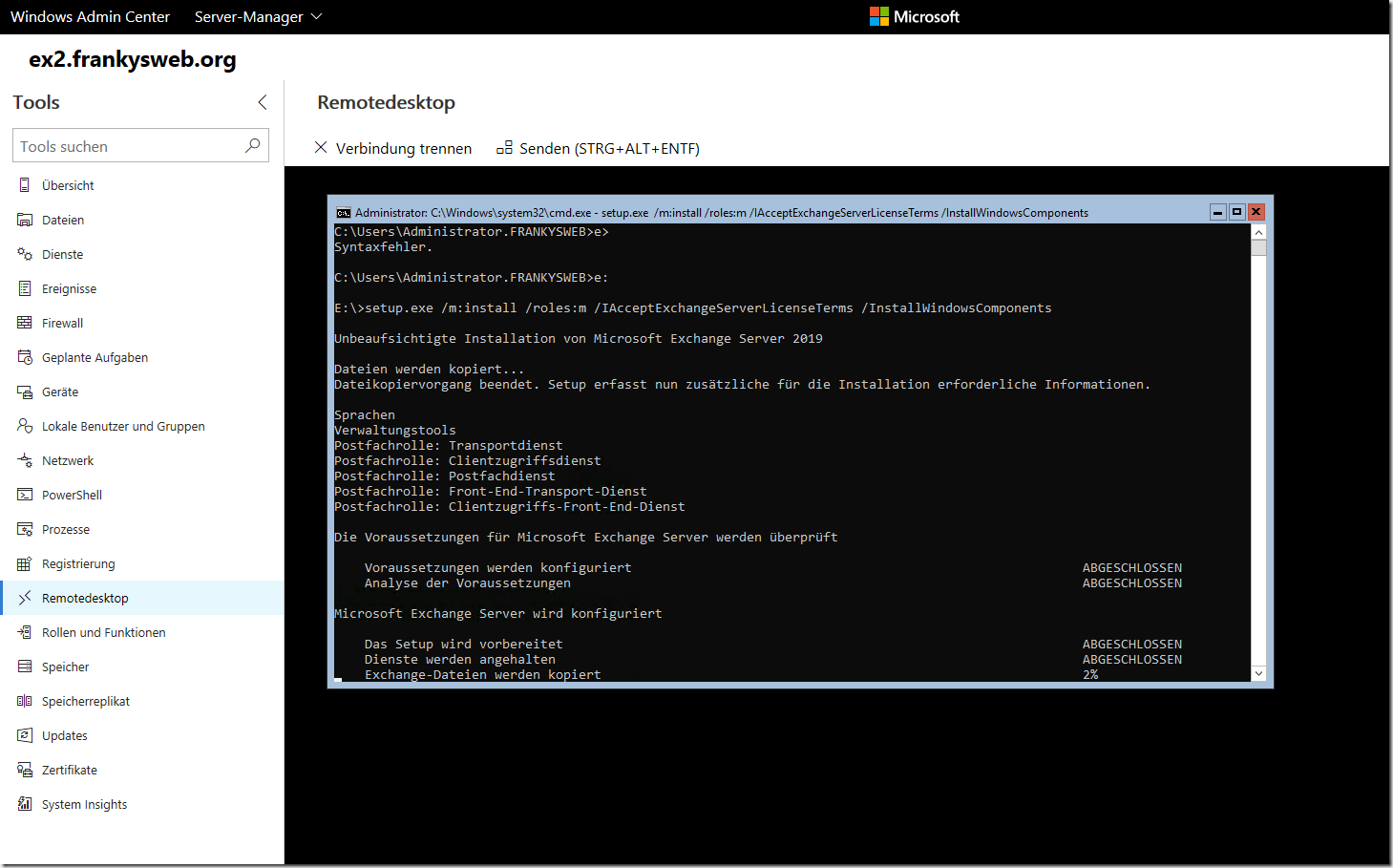This screenshot has width=1393, height=868.
Task: Click the Speicher storage icon
Action: (x=25, y=667)
